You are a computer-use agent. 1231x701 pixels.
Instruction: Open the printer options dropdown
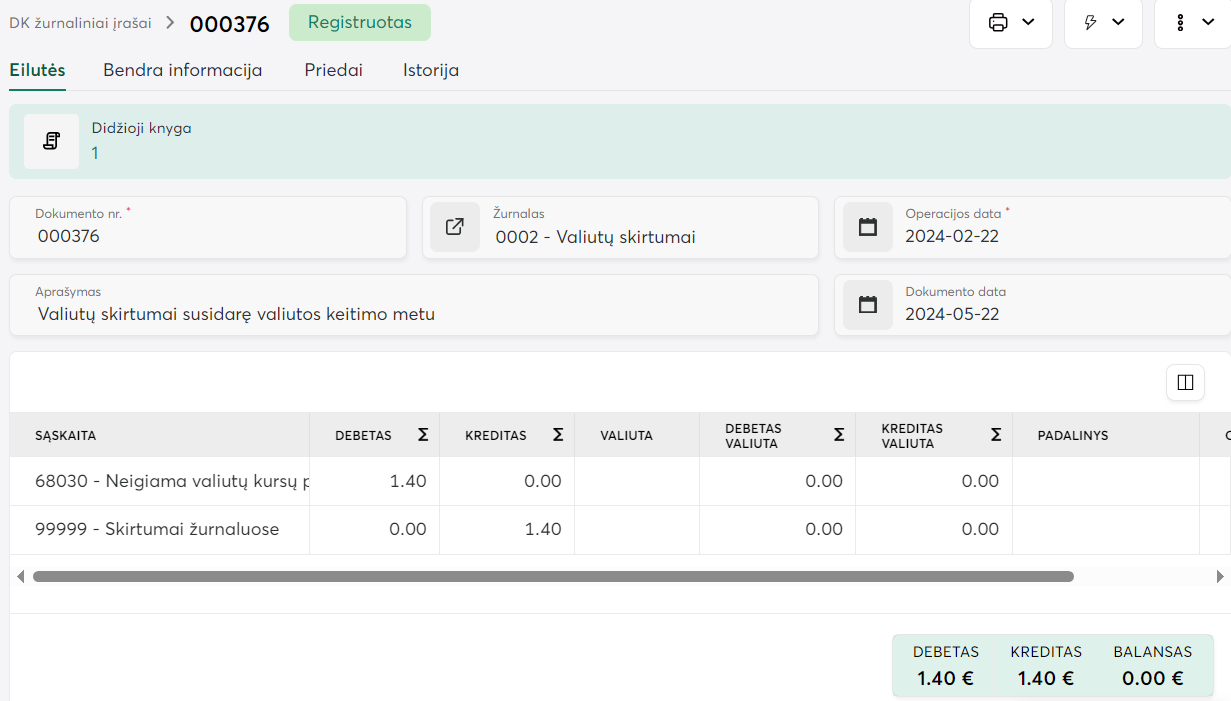[1010, 22]
